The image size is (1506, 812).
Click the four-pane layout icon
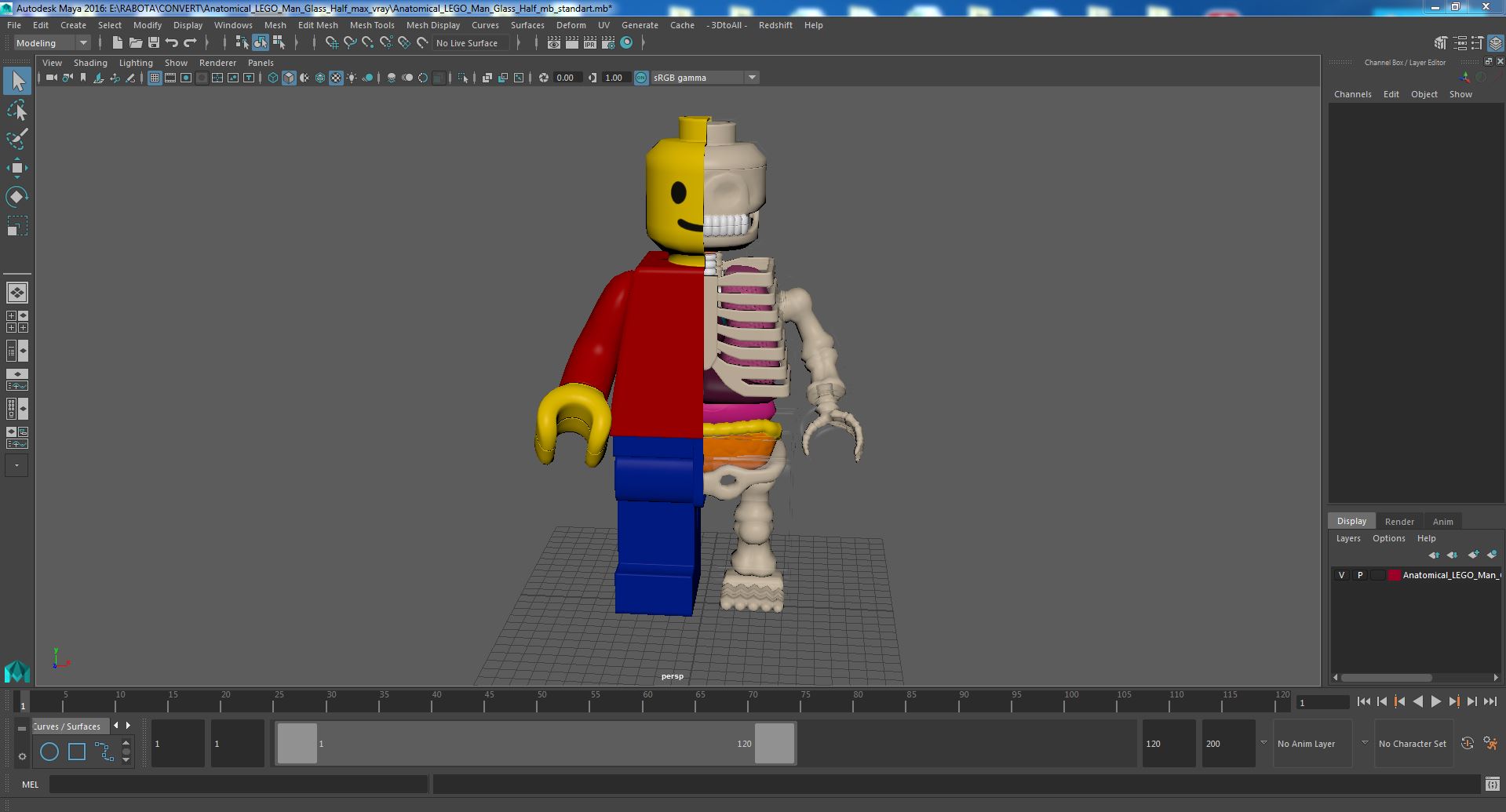(17, 322)
